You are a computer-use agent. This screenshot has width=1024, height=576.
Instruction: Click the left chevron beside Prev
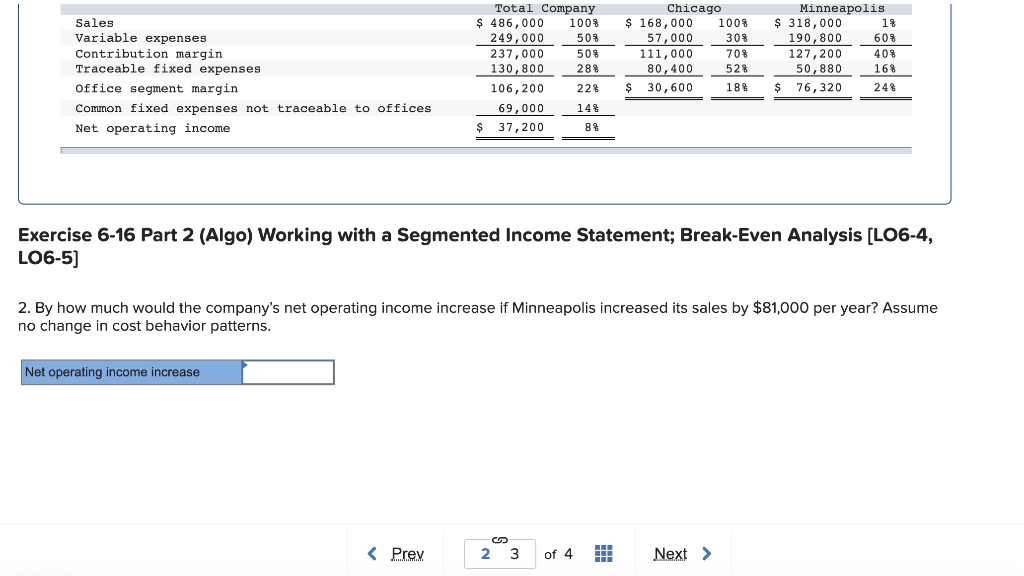pos(372,554)
